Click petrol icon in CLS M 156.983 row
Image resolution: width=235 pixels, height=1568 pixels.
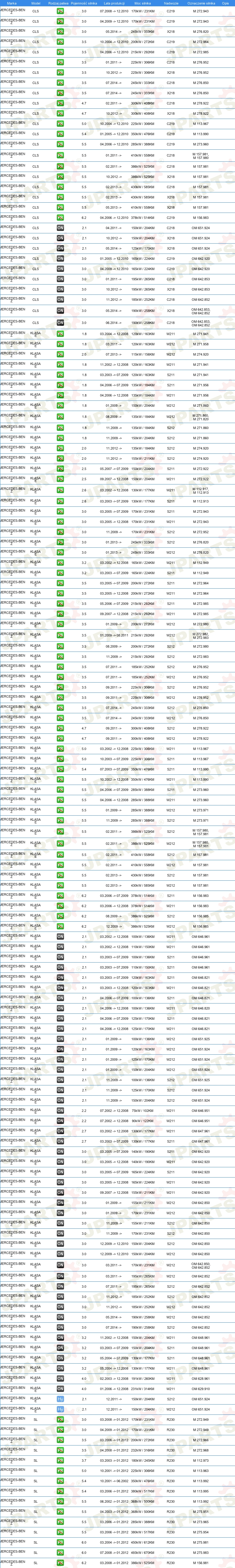pyautogui.click(x=60, y=217)
